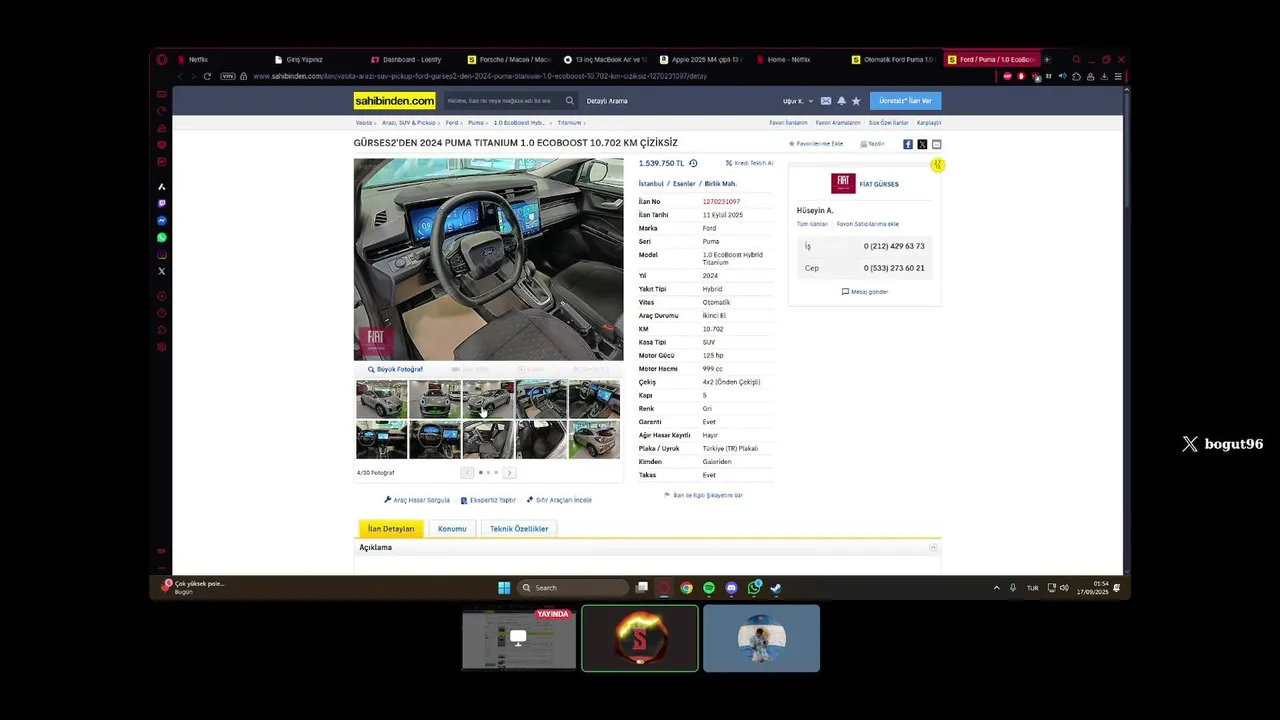This screenshot has height=720, width=1280.
Task: Click Favorilerime Ekle link
Action: (816, 144)
